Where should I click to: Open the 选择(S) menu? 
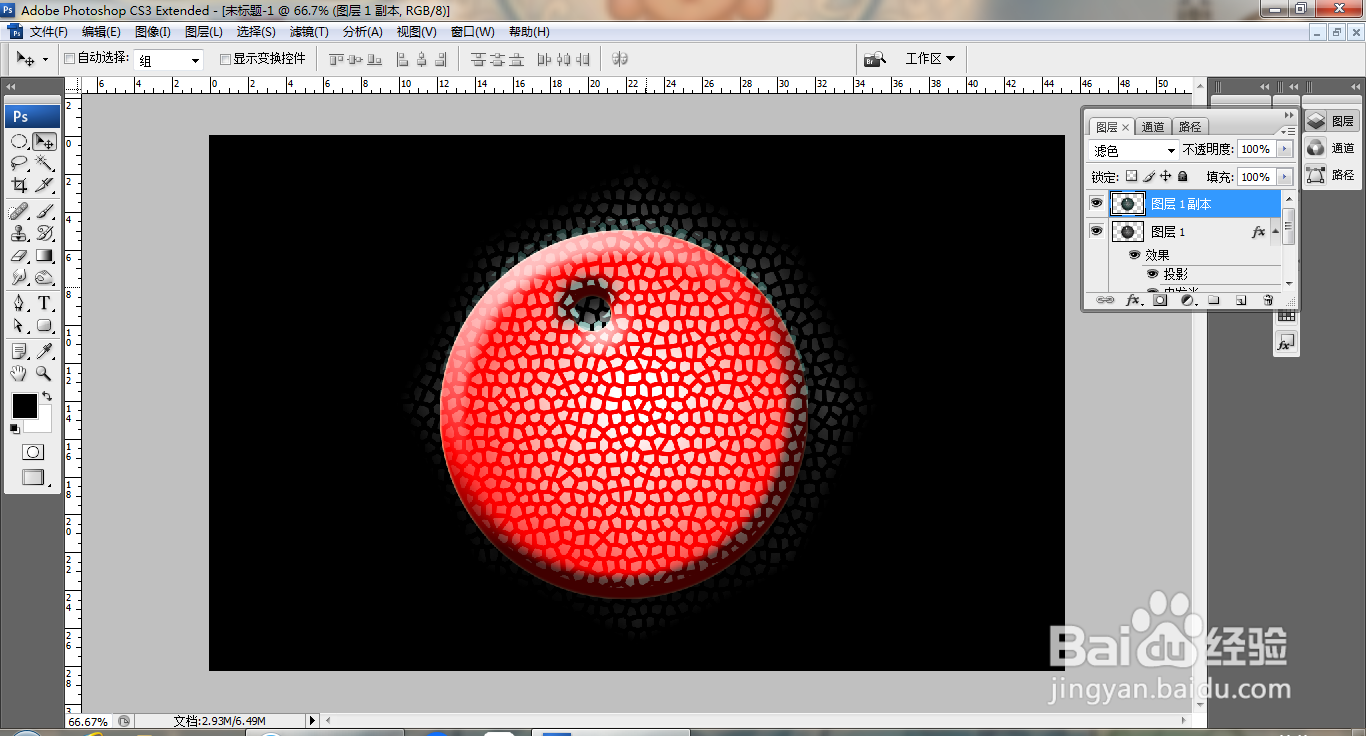click(x=256, y=32)
